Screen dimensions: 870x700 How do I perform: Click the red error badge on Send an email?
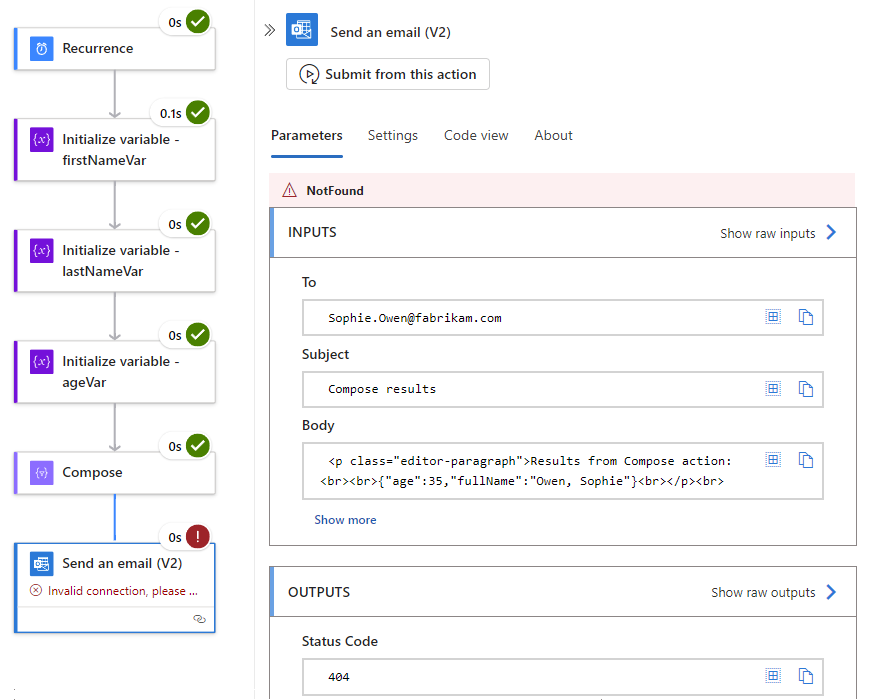[x=196, y=536]
